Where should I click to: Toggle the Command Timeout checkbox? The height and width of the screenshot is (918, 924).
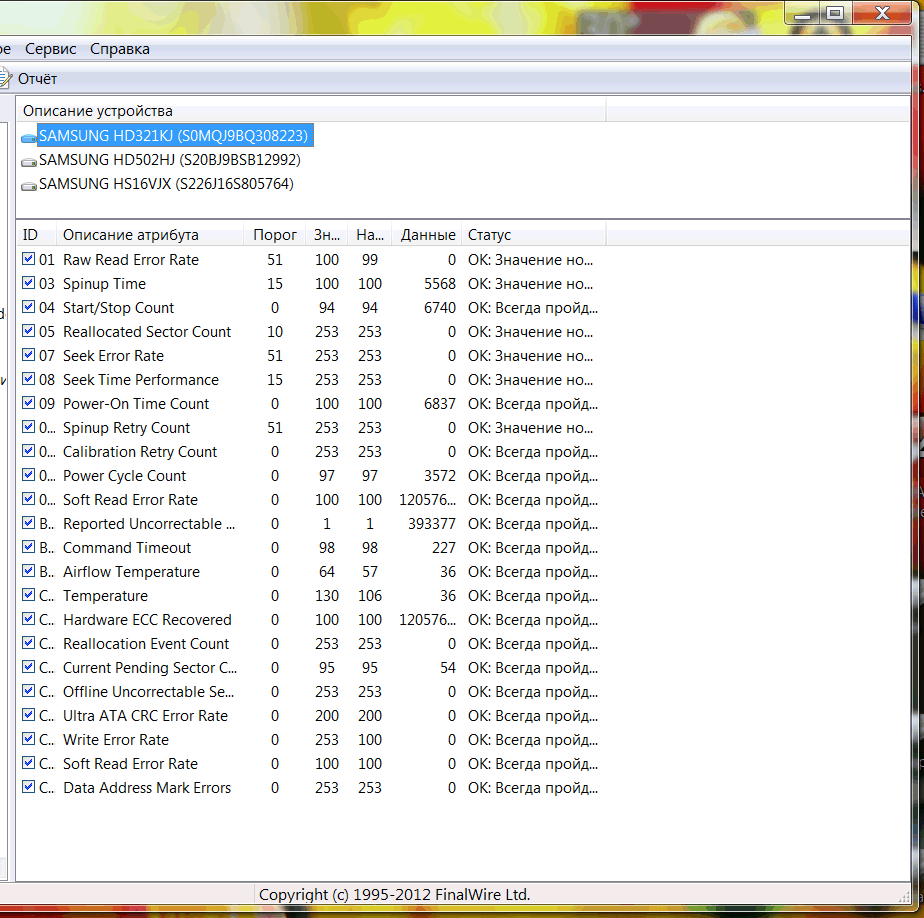28,547
